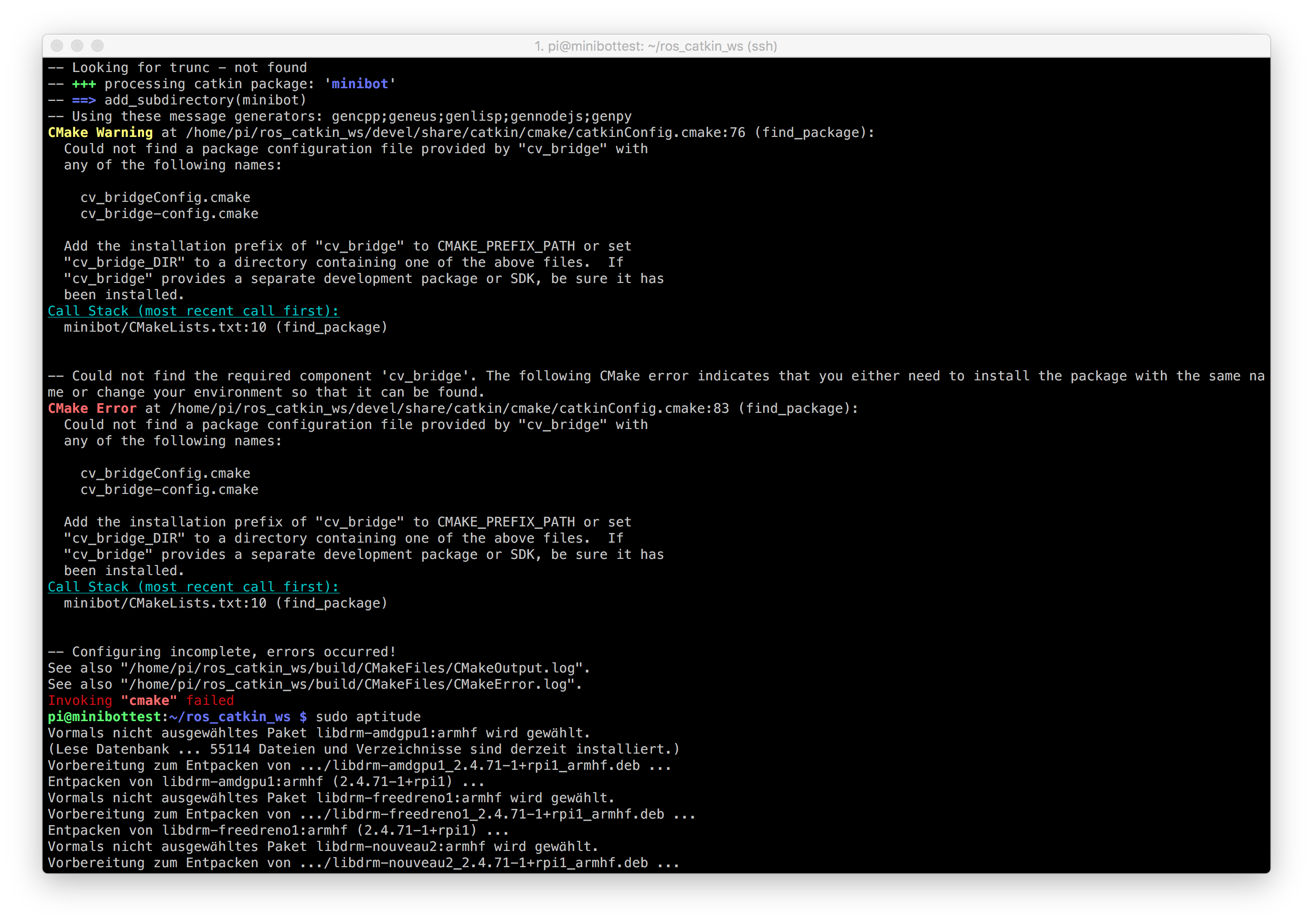Click the second 'Call Stack (most recent call first):' link
Viewport: 1313px width, 924px height.
193,587
